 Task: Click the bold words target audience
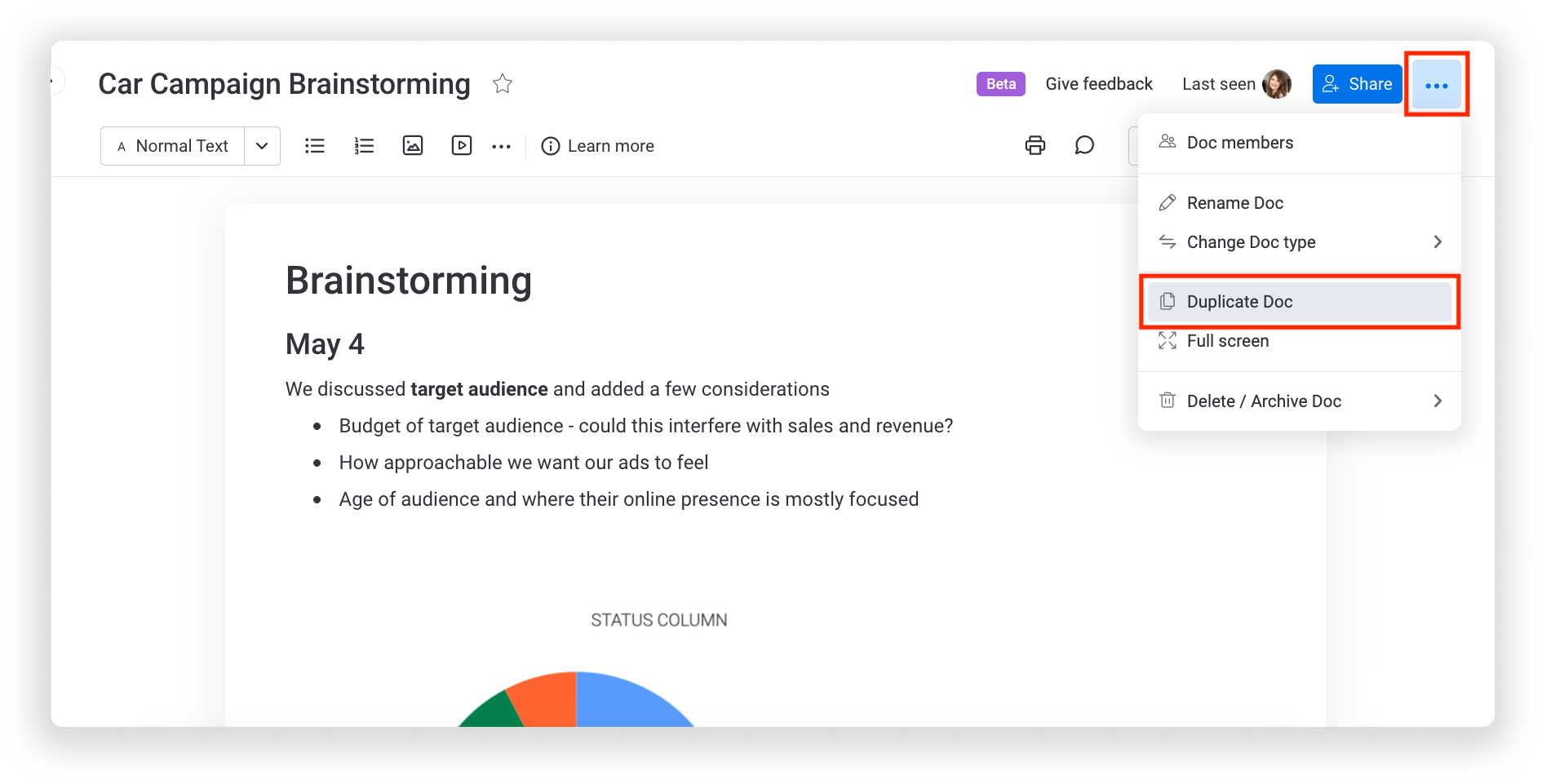coord(479,389)
